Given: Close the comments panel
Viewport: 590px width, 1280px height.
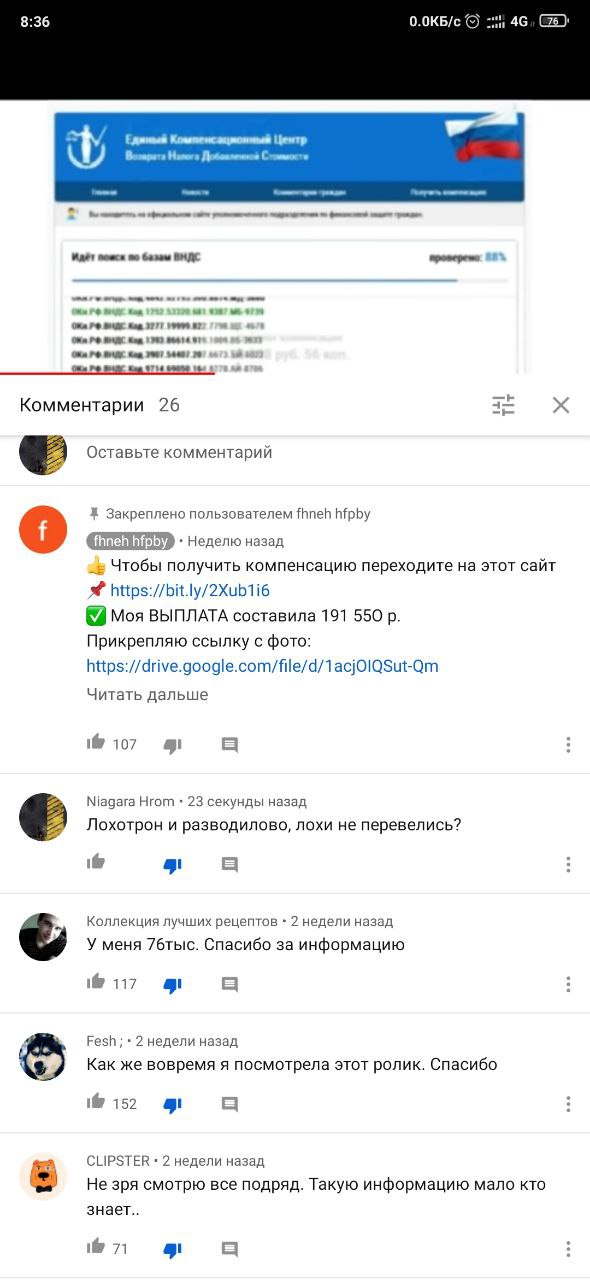Looking at the screenshot, I should click(x=561, y=405).
